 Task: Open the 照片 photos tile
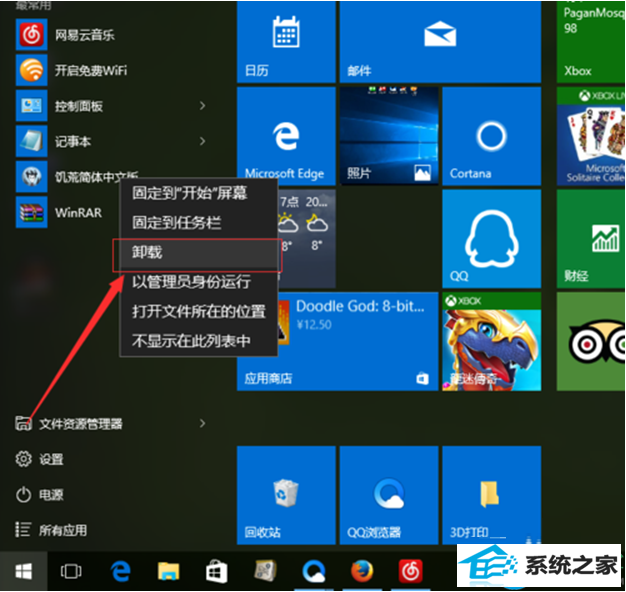389,136
